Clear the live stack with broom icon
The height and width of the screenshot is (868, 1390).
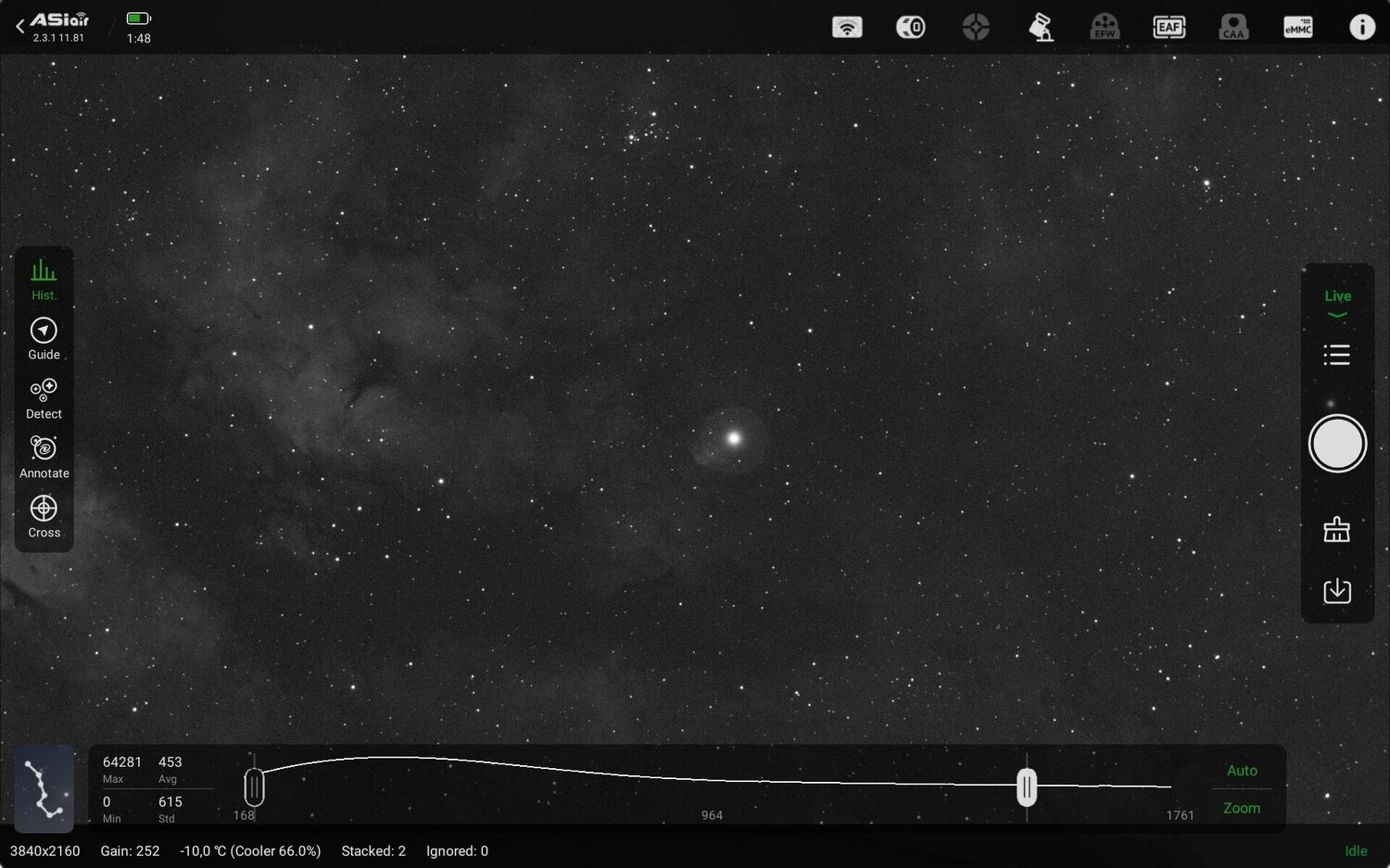click(x=1337, y=528)
